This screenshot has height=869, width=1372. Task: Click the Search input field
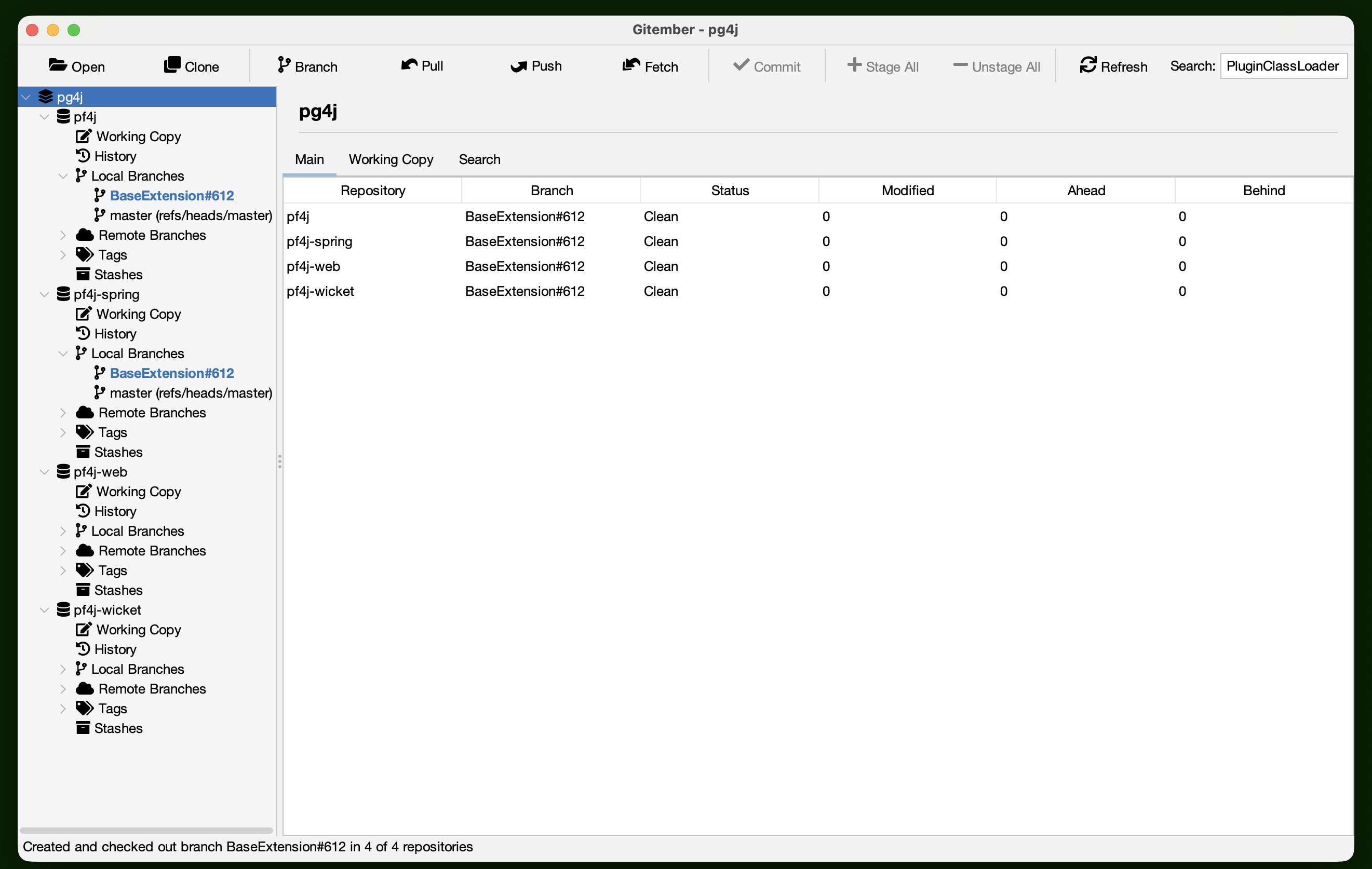pyautogui.click(x=1284, y=66)
